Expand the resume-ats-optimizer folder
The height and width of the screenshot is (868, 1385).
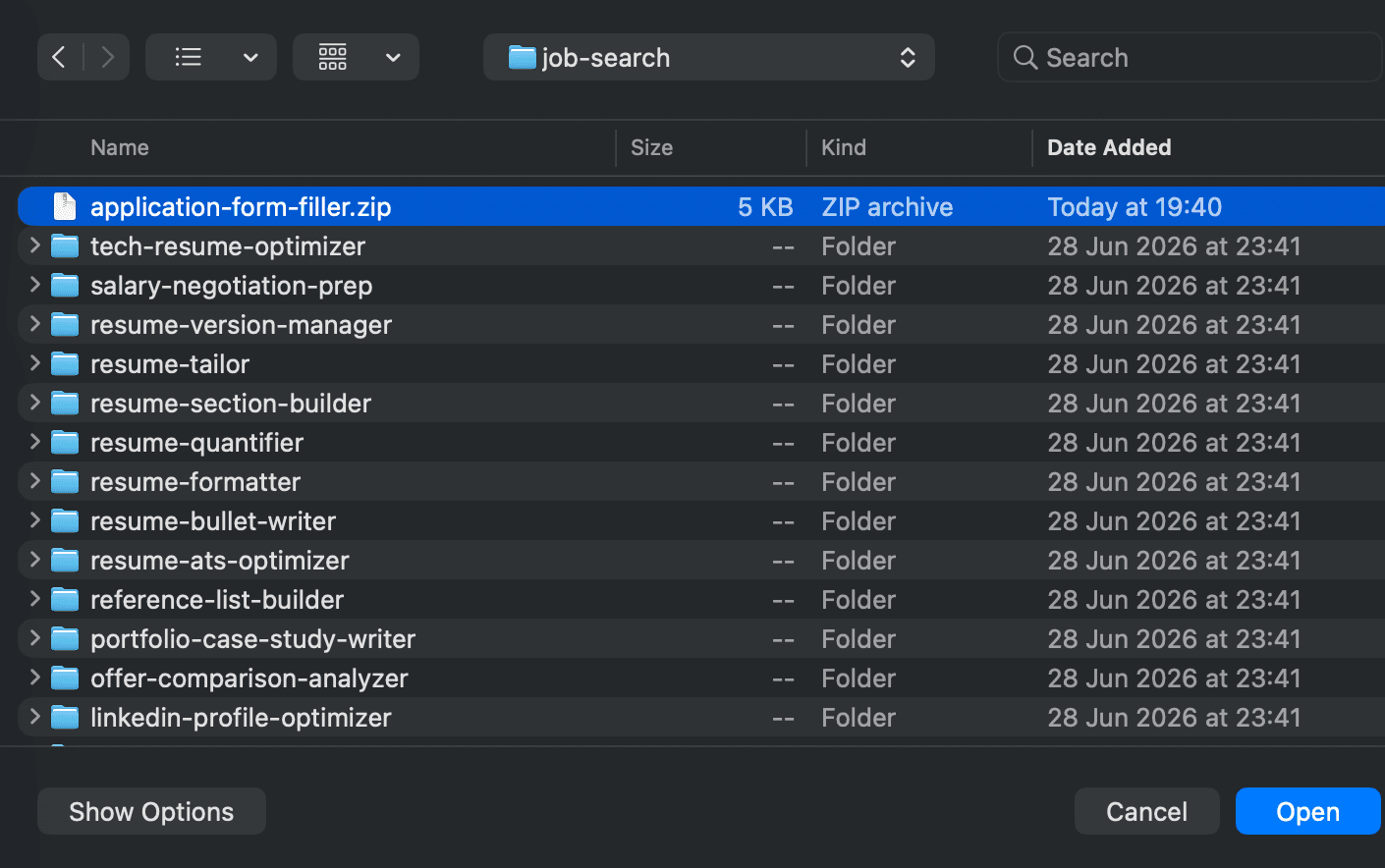coord(34,560)
